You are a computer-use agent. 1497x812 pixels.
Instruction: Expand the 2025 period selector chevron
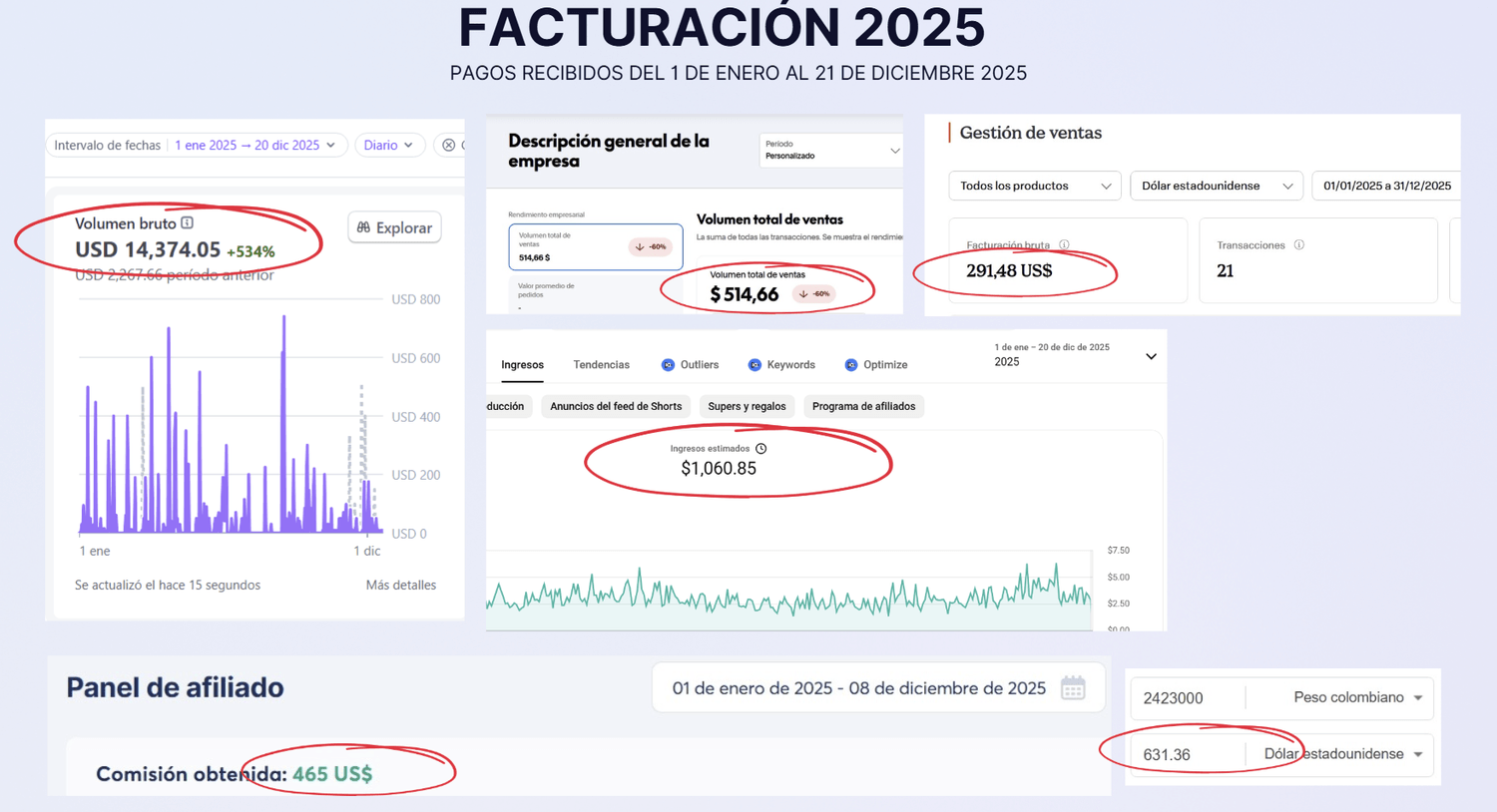pos(1151,356)
